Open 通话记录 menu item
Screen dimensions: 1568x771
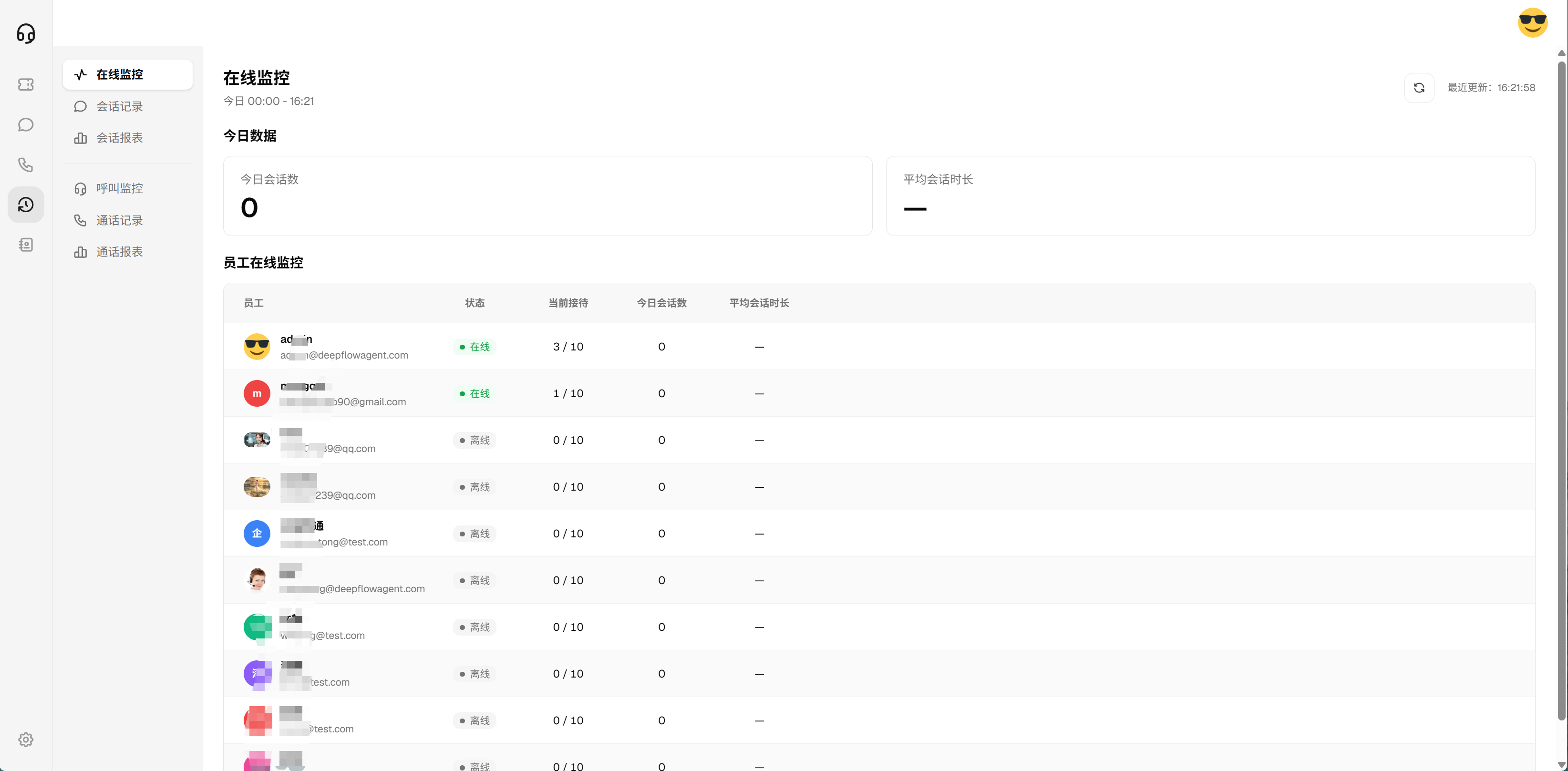(128, 220)
